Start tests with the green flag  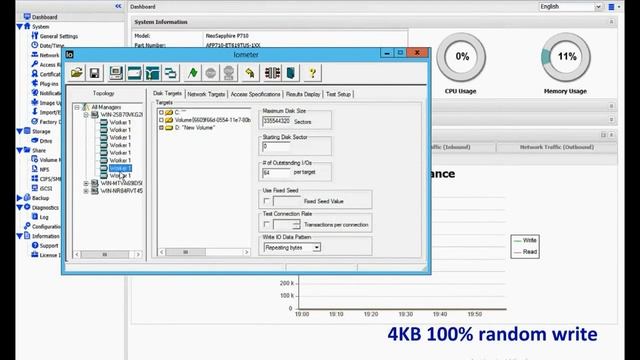(193, 73)
